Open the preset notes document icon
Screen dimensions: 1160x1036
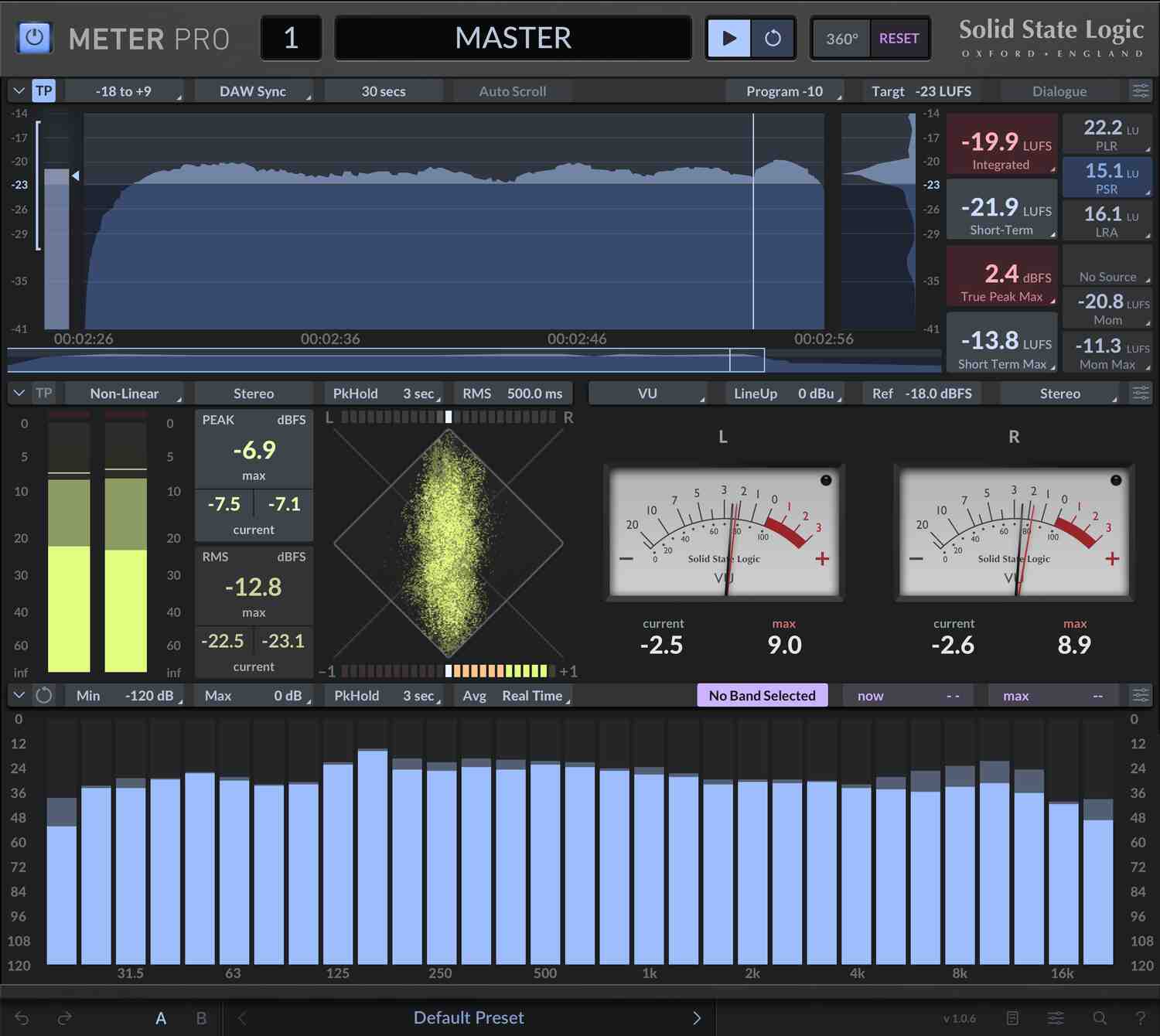(1013, 1017)
